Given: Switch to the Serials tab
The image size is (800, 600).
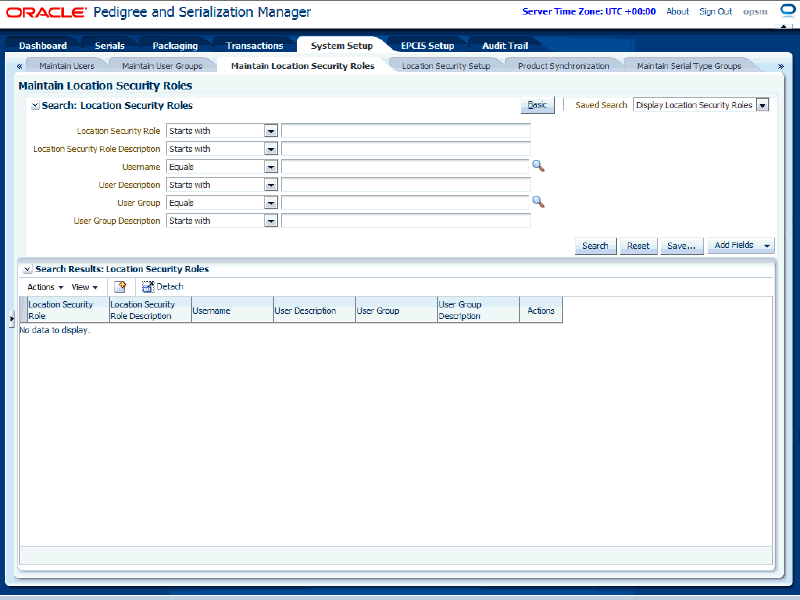Looking at the screenshot, I should pos(110,45).
